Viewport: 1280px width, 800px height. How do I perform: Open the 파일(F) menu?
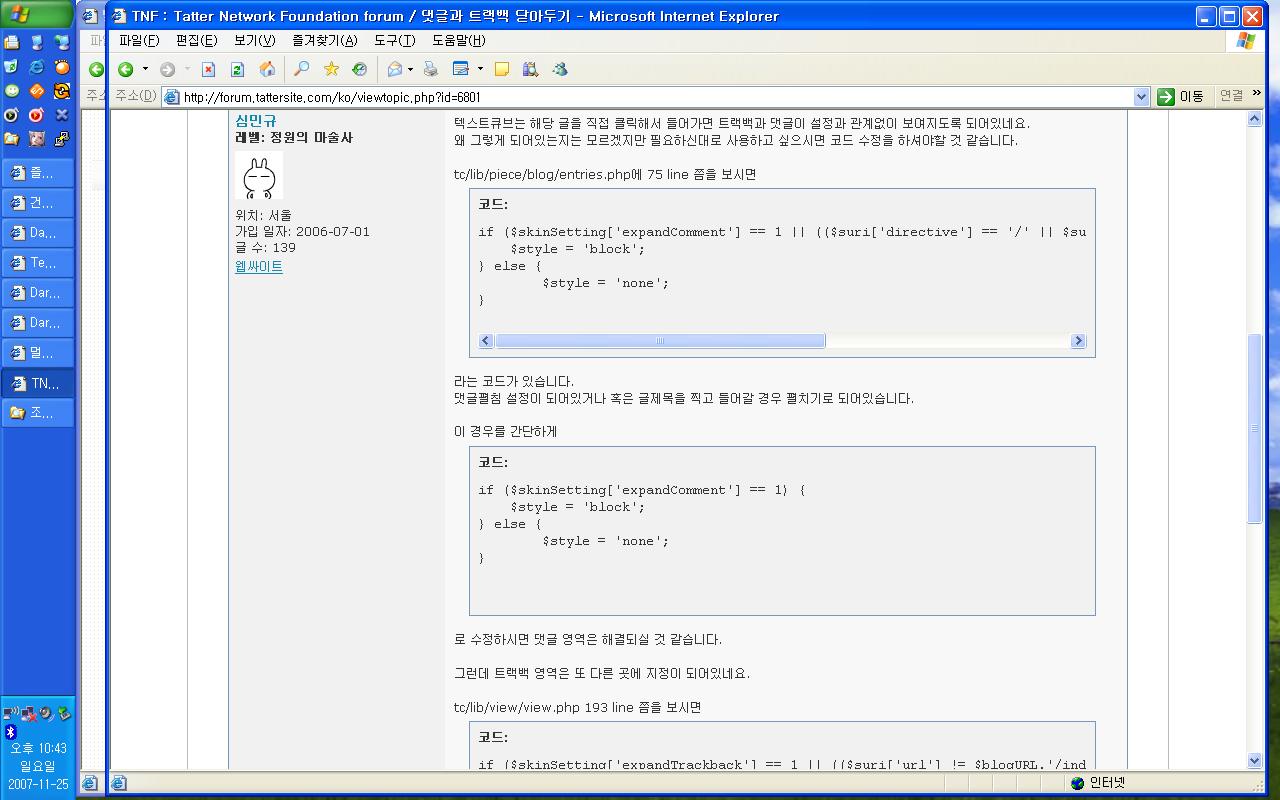(x=138, y=40)
